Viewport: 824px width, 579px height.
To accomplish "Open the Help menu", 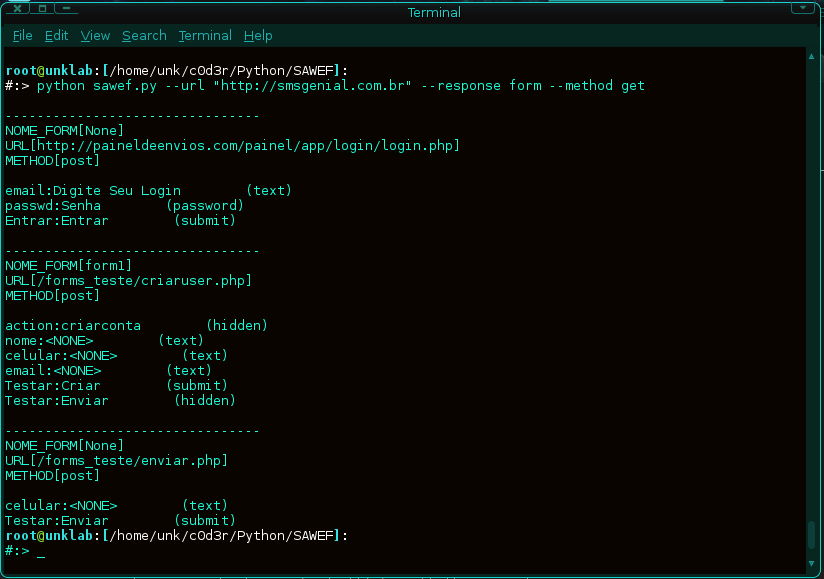I will click(x=258, y=36).
